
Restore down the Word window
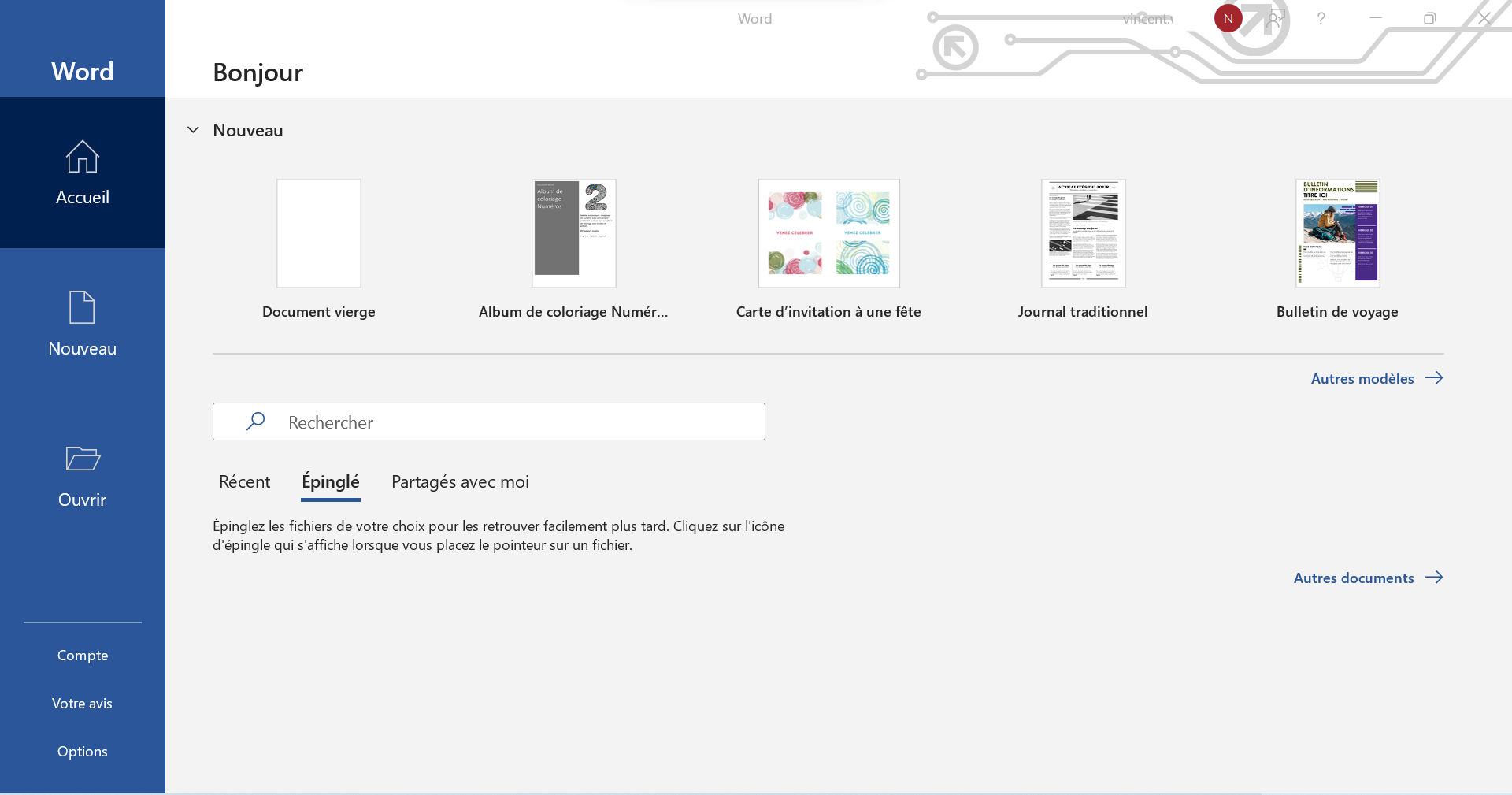(1430, 18)
